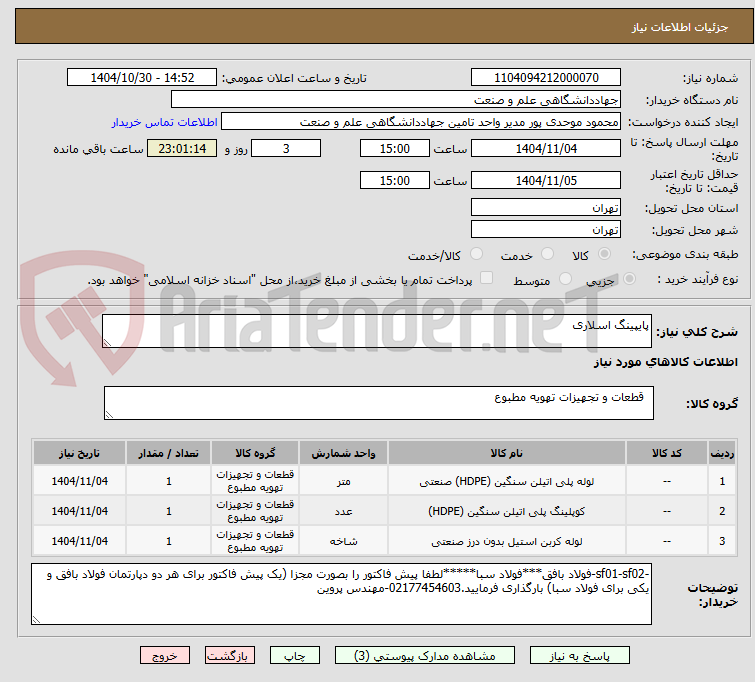Click the پاسخ به نیاز button
This screenshot has height=682, width=755.
click(580, 656)
